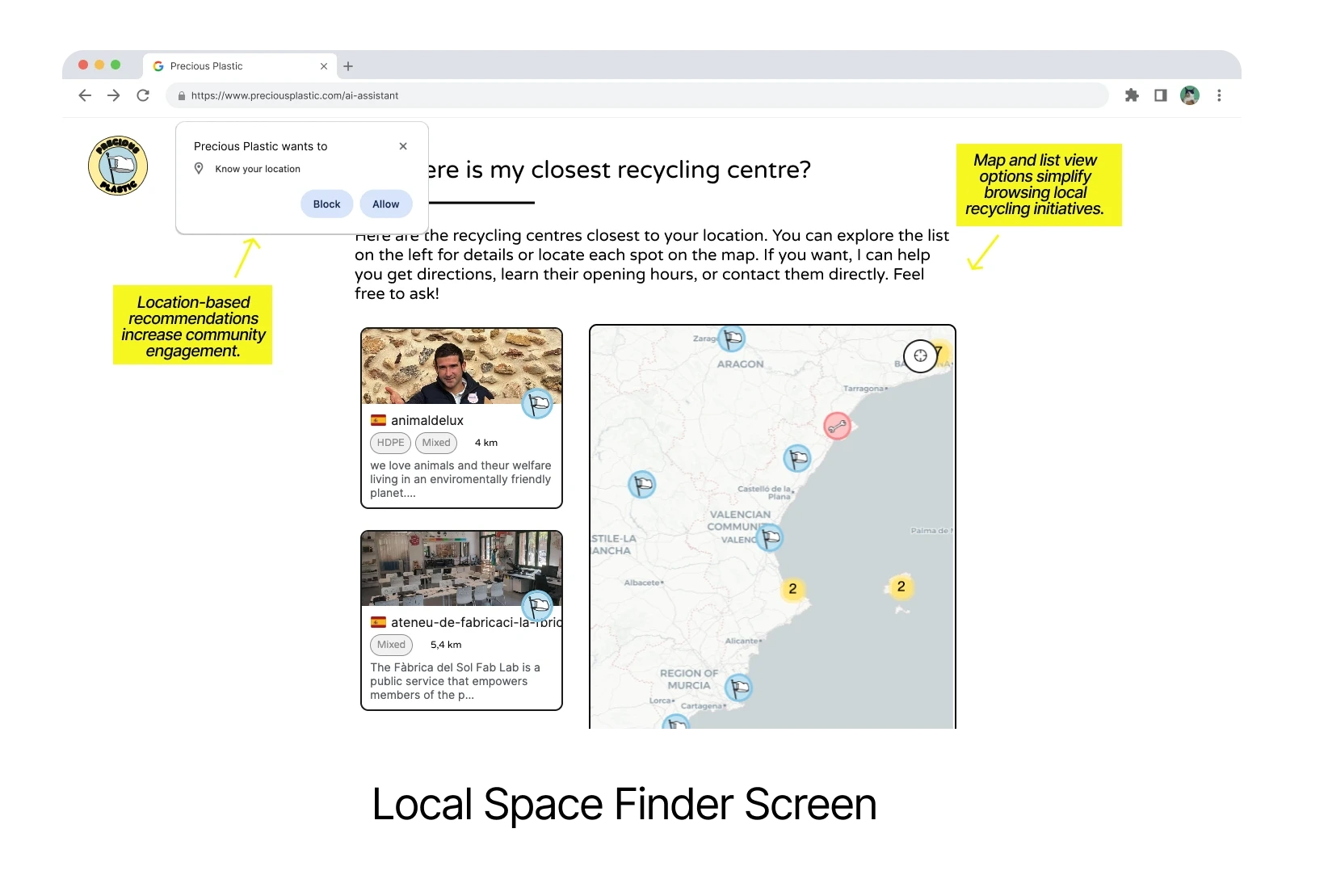Select the flag marker north of Castelló de la Plana
Viewport: 1328px width, 896px height.
[797, 459]
